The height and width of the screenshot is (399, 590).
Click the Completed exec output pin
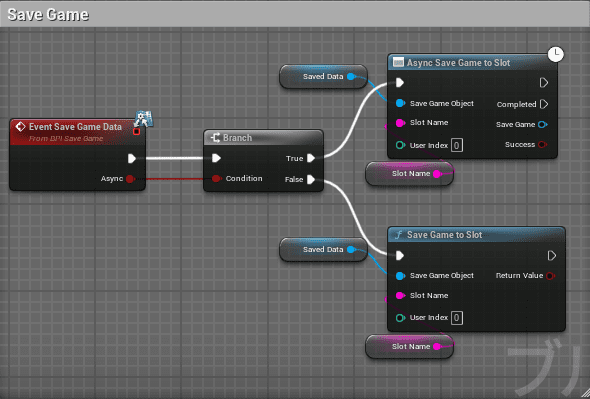click(544, 104)
